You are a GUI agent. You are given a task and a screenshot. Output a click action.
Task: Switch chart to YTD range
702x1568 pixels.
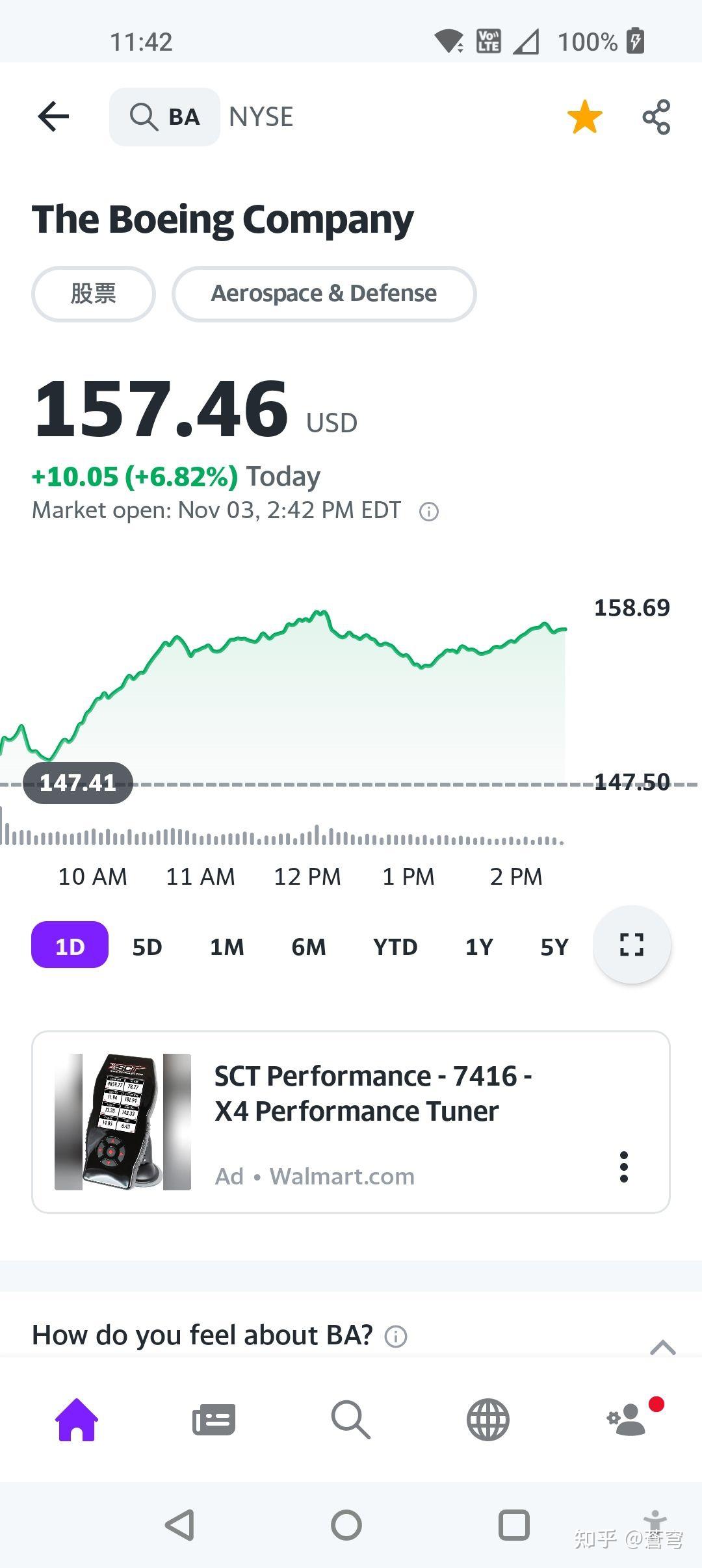click(395, 947)
